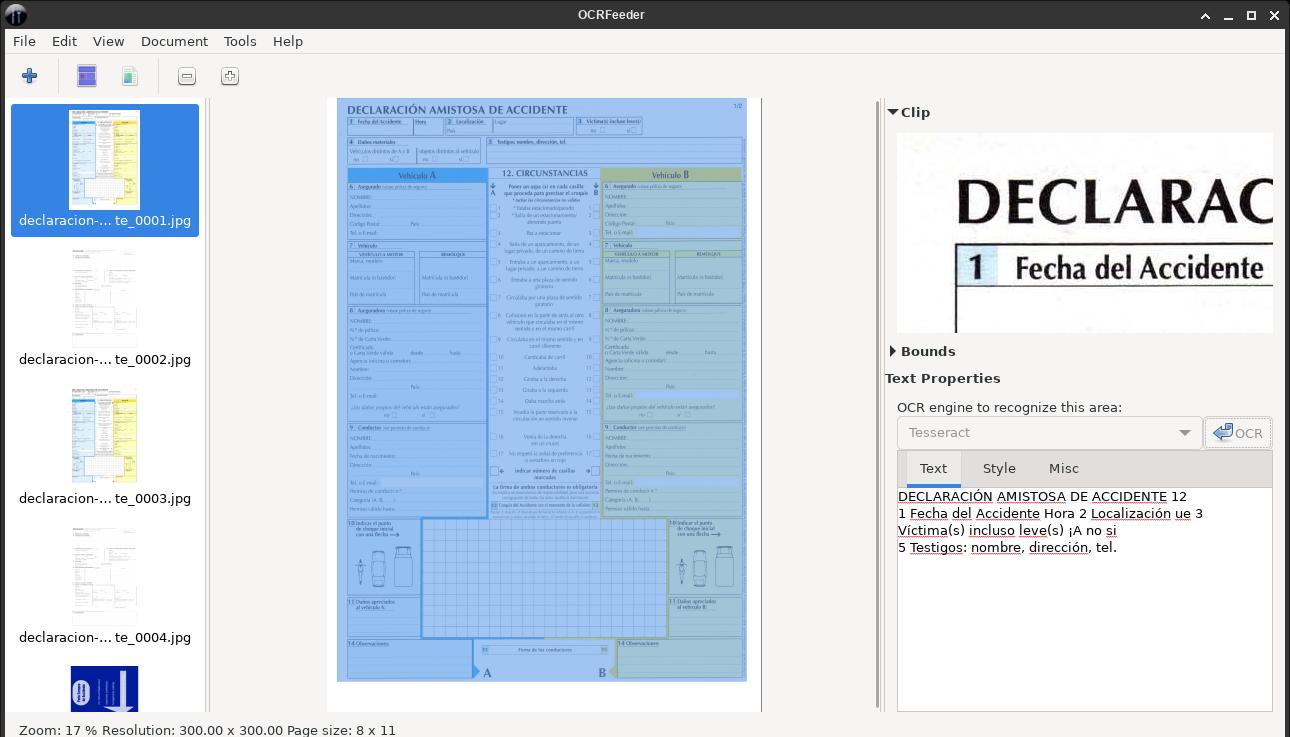
Task: Open the Tesseract OCR engine dropdown
Action: click(x=1049, y=433)
